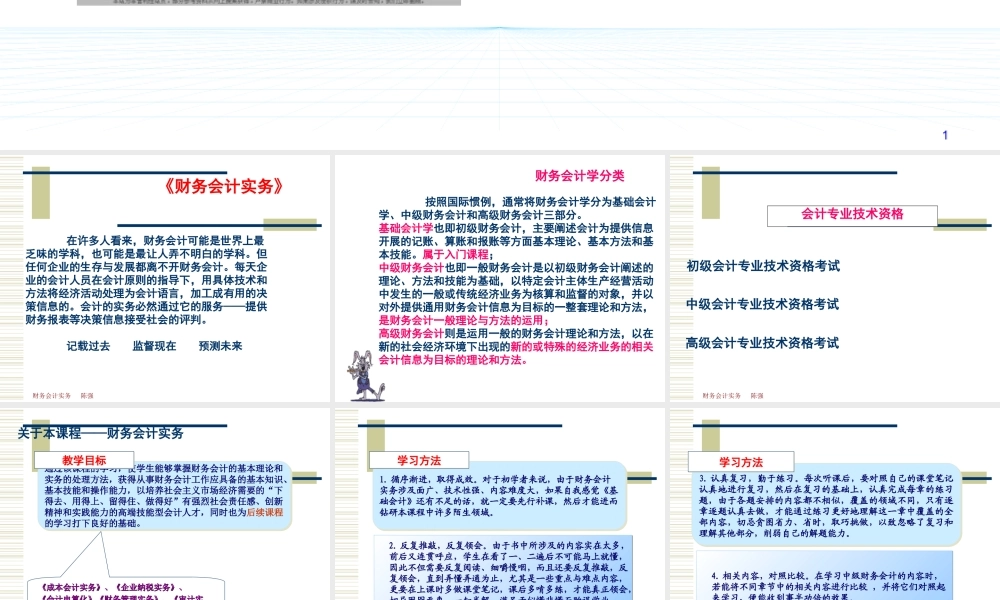The height and width of the screenshot is (600, 1000).
Task: Click the 中级会计专业技术资格考试 entry
Action: point(763,303)
